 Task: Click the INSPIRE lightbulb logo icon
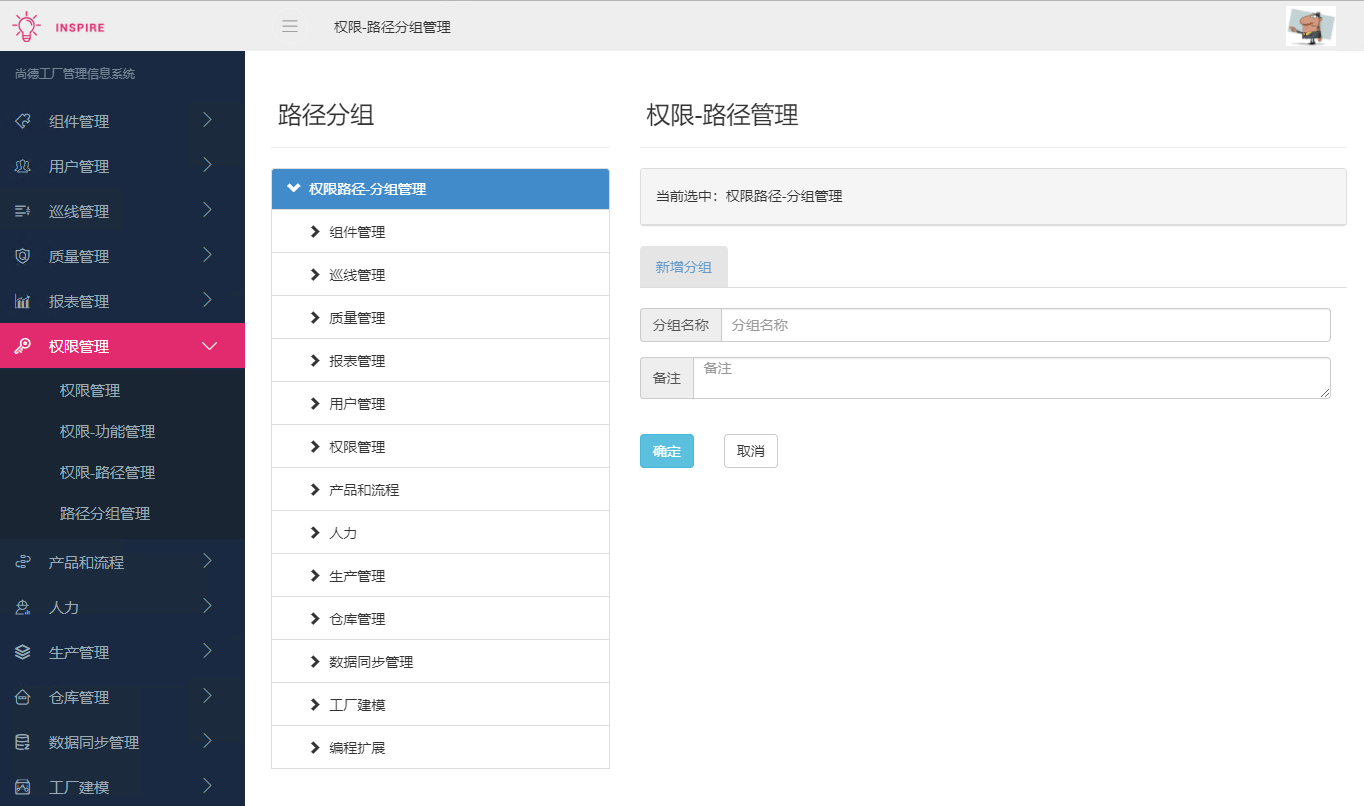[x=27, y=26]
